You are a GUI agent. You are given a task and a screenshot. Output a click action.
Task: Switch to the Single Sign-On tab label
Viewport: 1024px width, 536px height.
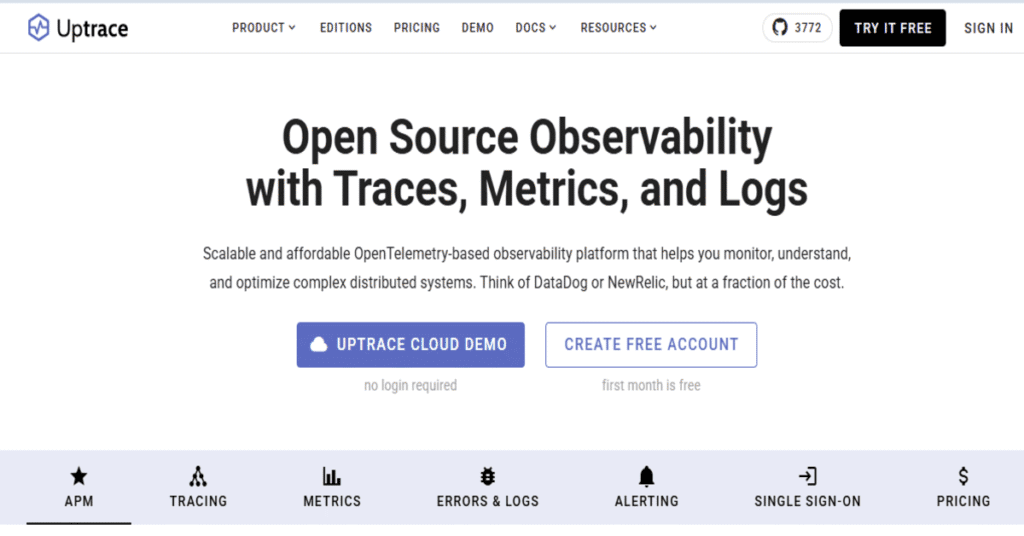pyautogui.click(x=808, y=501)
